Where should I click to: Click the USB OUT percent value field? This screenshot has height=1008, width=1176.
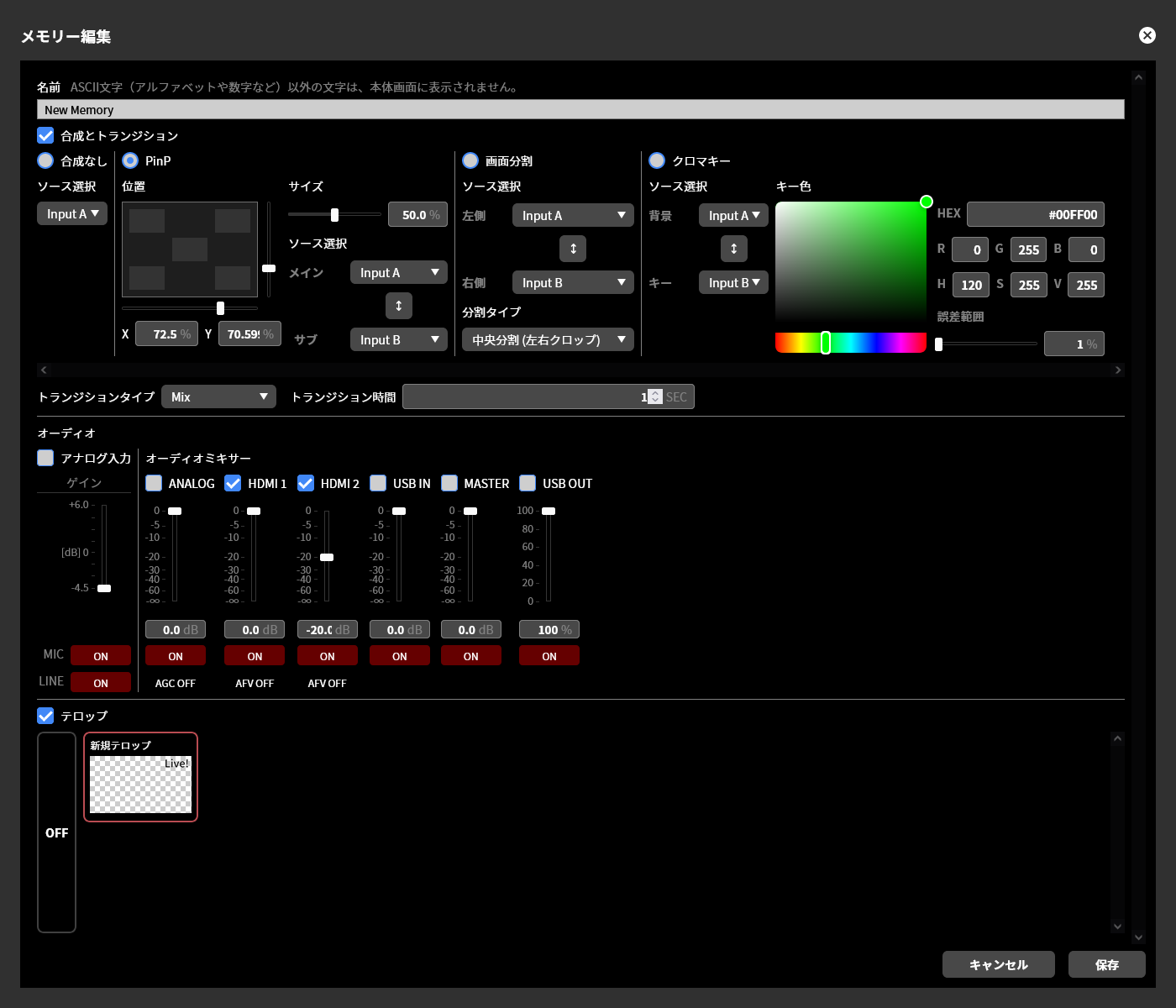(549, 629)
